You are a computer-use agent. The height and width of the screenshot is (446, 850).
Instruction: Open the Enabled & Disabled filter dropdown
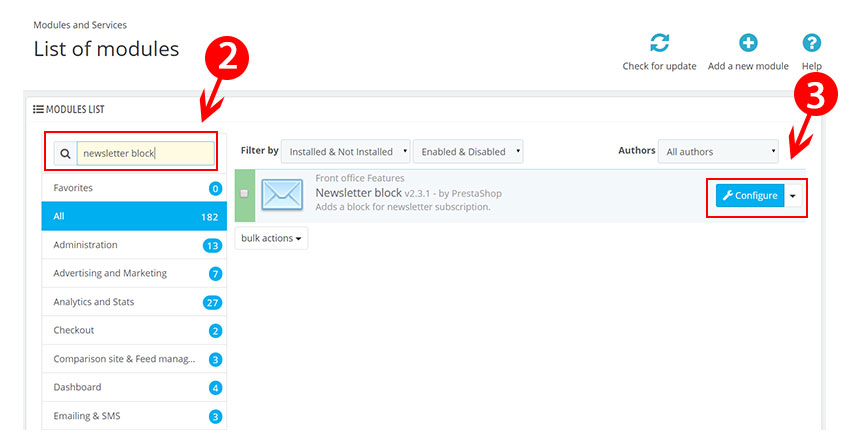coord(468,152)
